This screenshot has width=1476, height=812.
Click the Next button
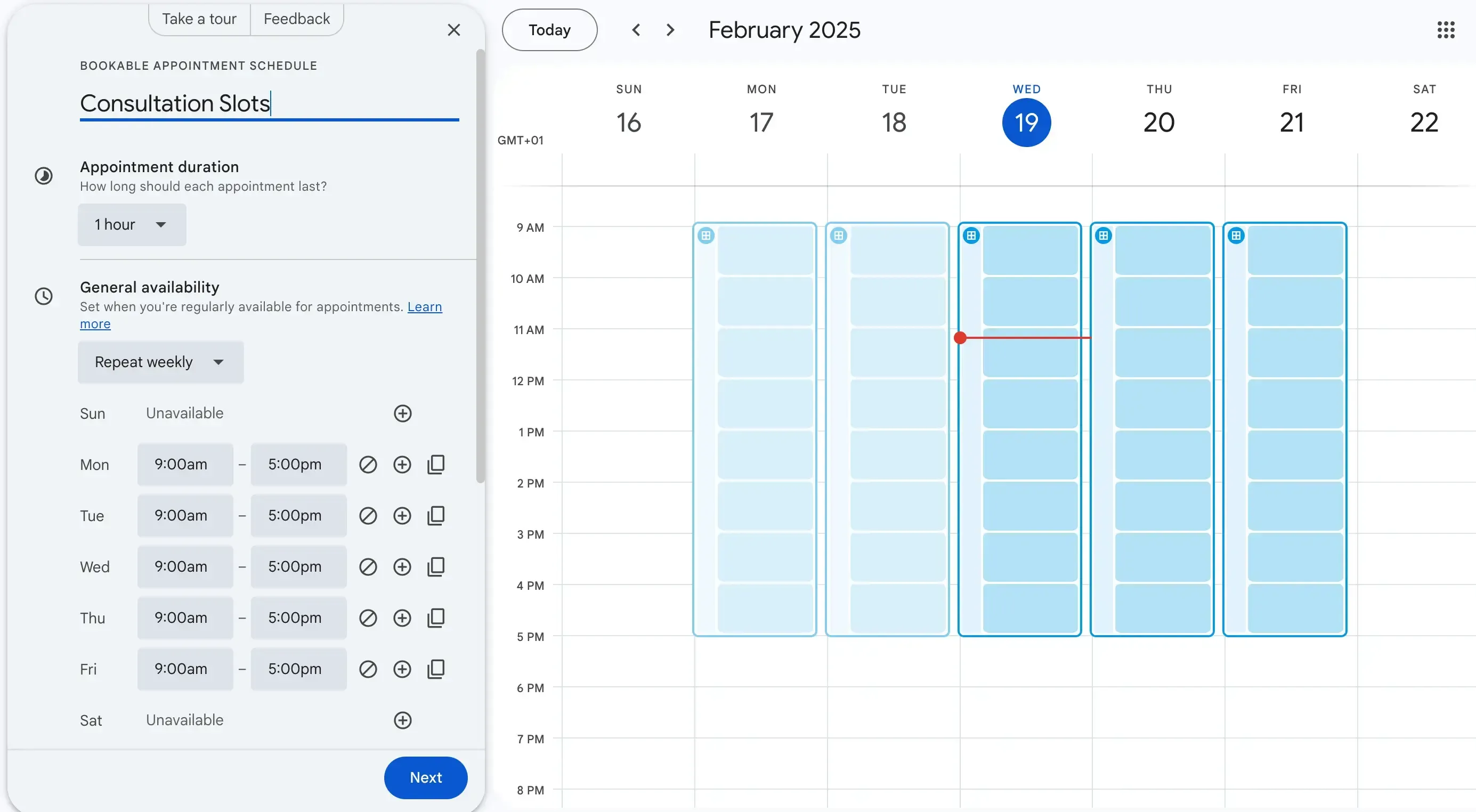click(425, 777)
